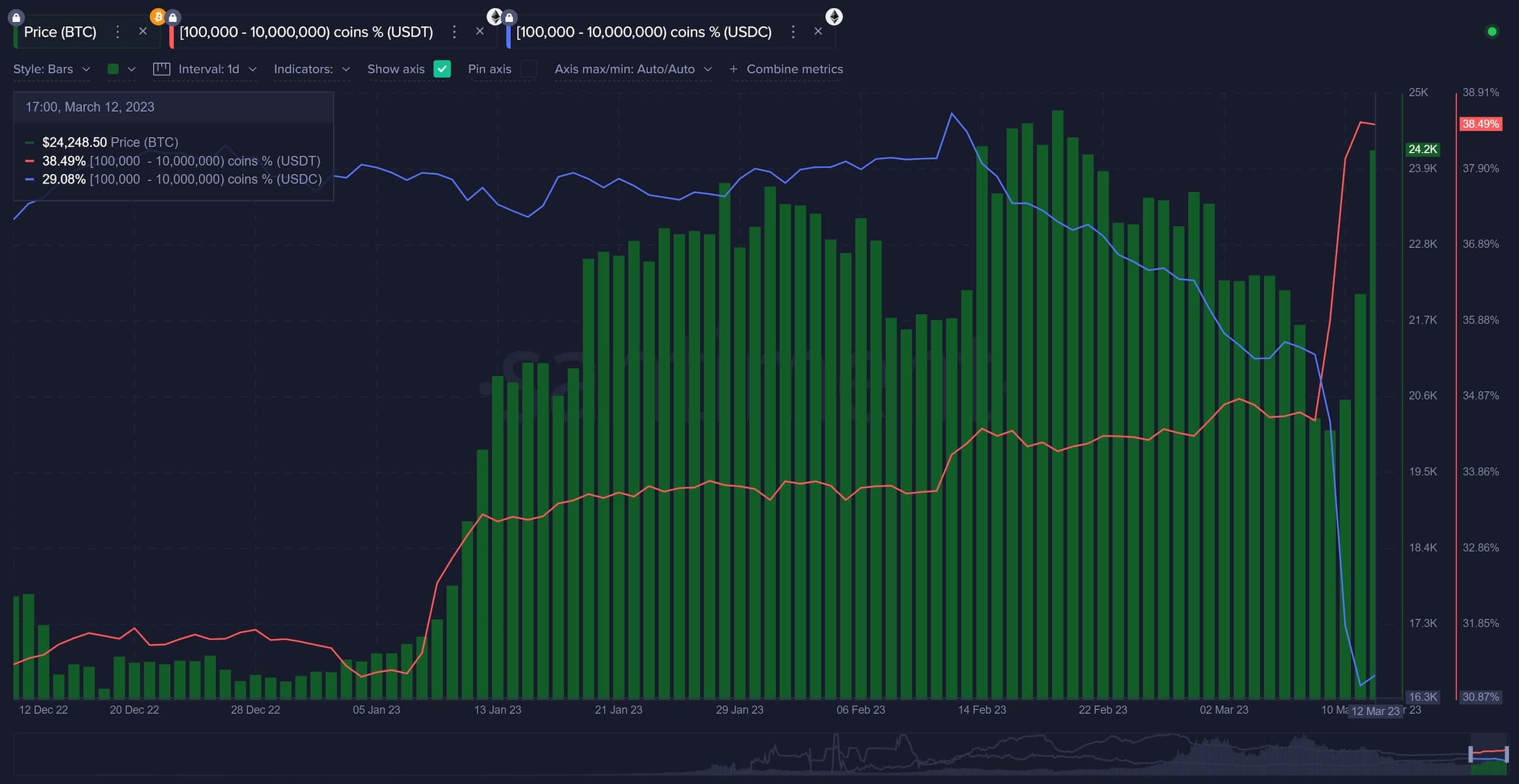Open the three-dot menu for Price (BTC)

click(x=118, y=32)
